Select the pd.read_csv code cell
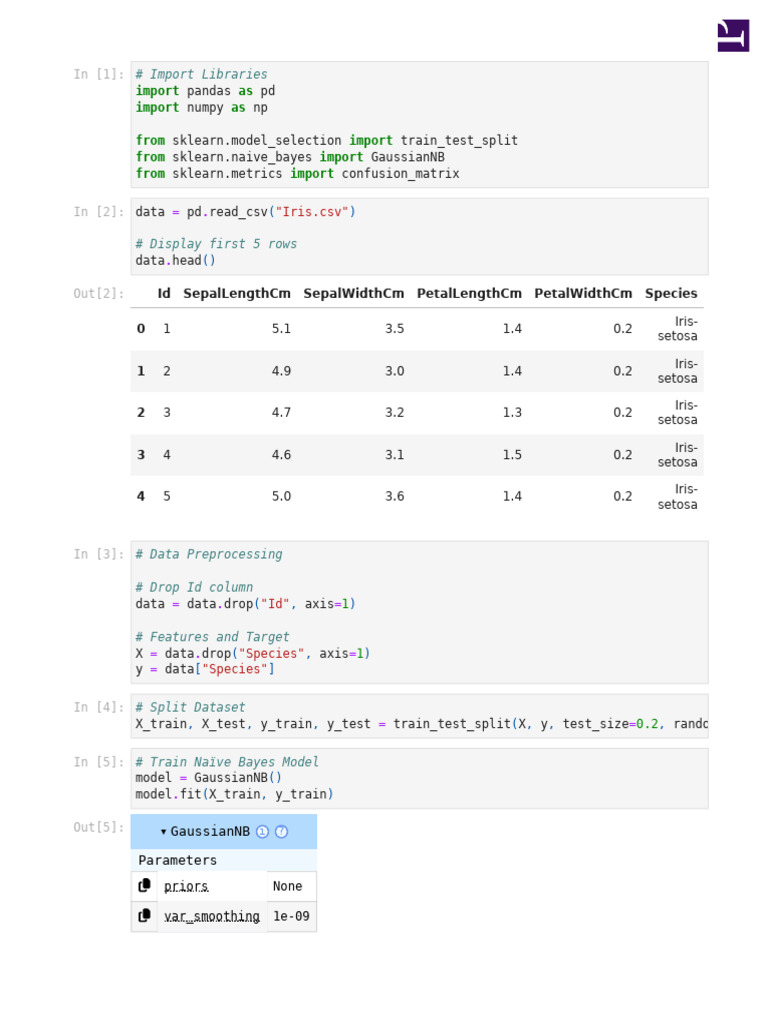This screenshot has height=1024, width=768. pos(419,236)
